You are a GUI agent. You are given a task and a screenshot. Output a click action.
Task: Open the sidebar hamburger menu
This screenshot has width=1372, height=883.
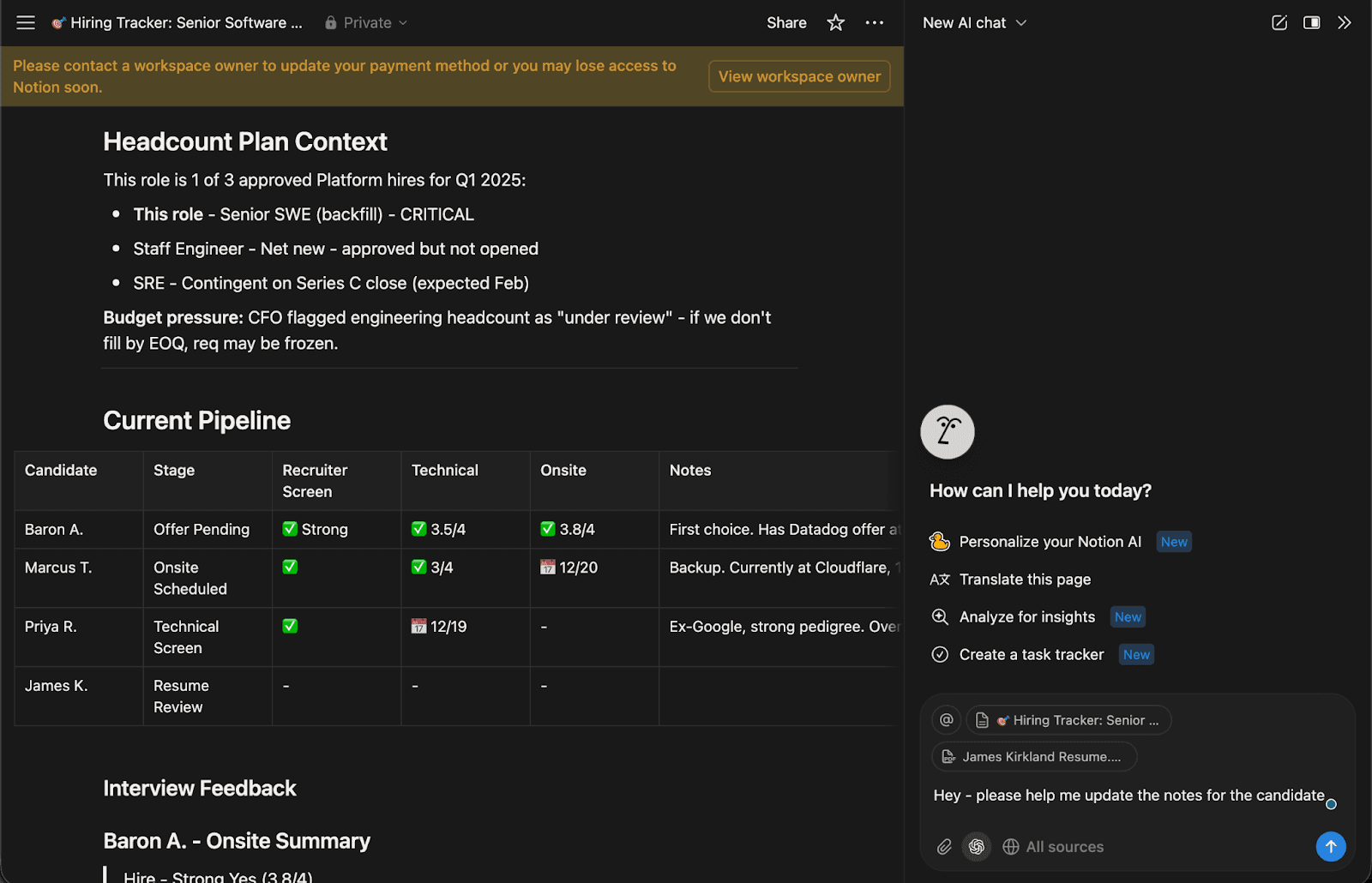(x=26, y=22)
